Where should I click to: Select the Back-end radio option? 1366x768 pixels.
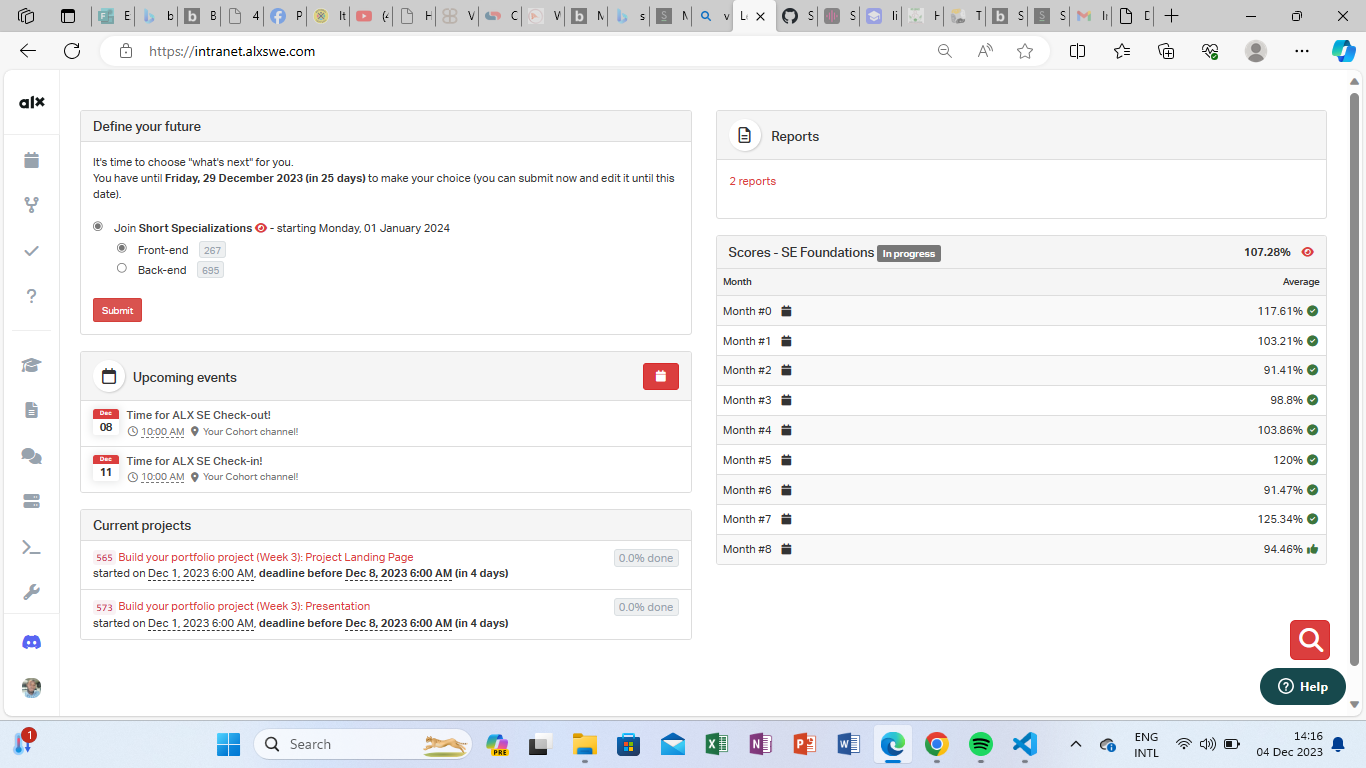coord(122,268)
